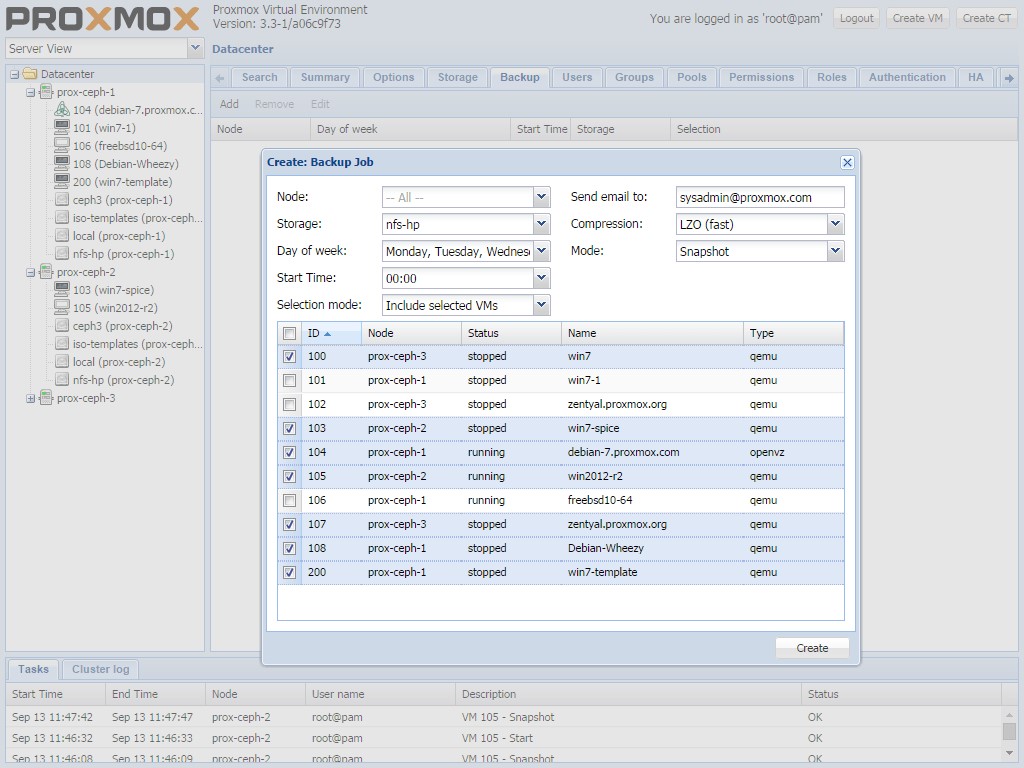Open the Mode dropdown set to Snapshot
This screenshot has height=768, width=1024.
click(833, 251)
